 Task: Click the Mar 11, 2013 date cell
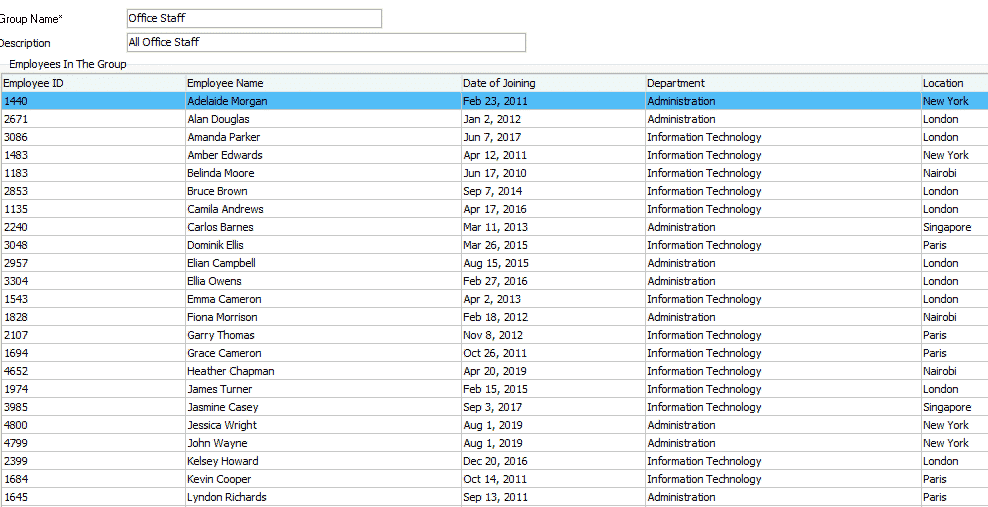[553, 227]
